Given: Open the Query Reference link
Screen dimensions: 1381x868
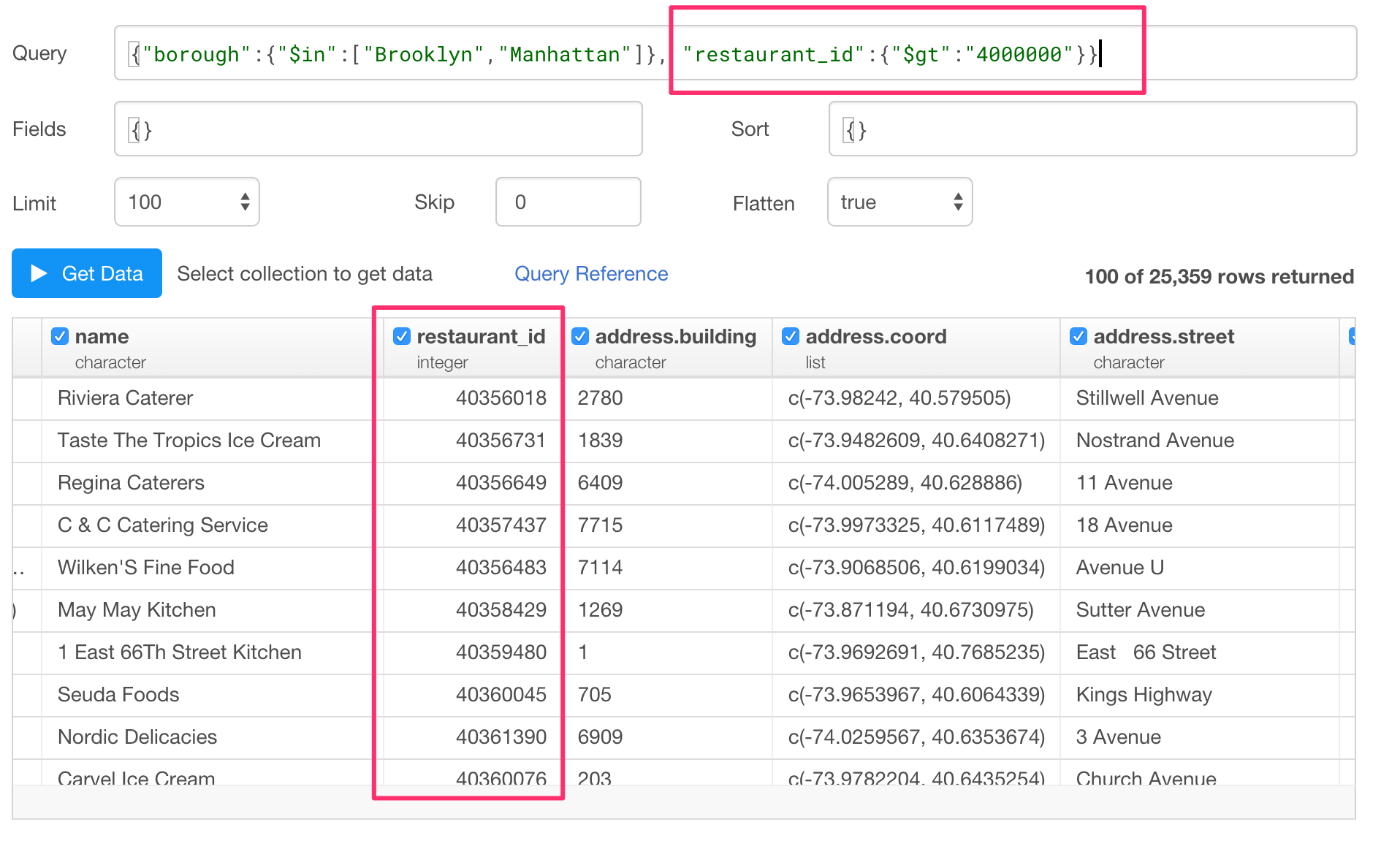Looking at the screenshot, I should pos(591,273).
